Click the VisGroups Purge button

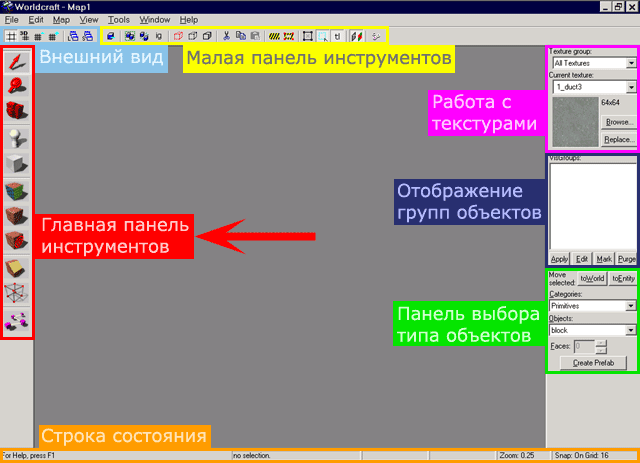click(626, 259)
